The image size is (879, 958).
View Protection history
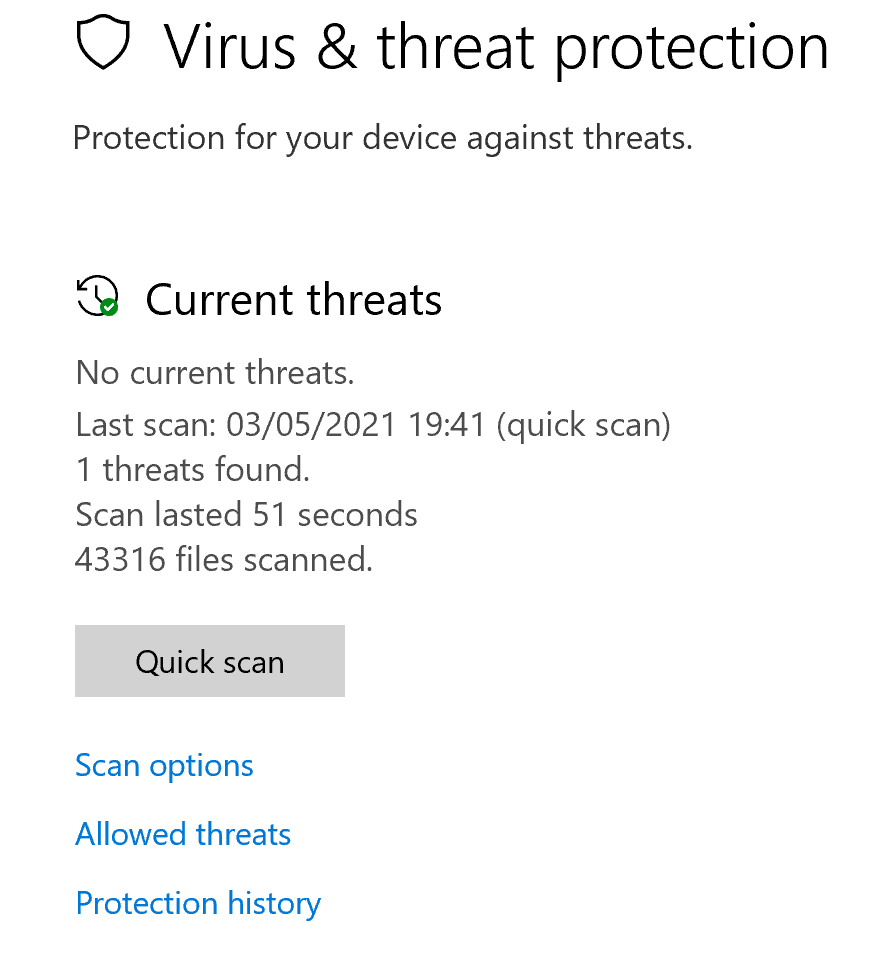(198, 904)
